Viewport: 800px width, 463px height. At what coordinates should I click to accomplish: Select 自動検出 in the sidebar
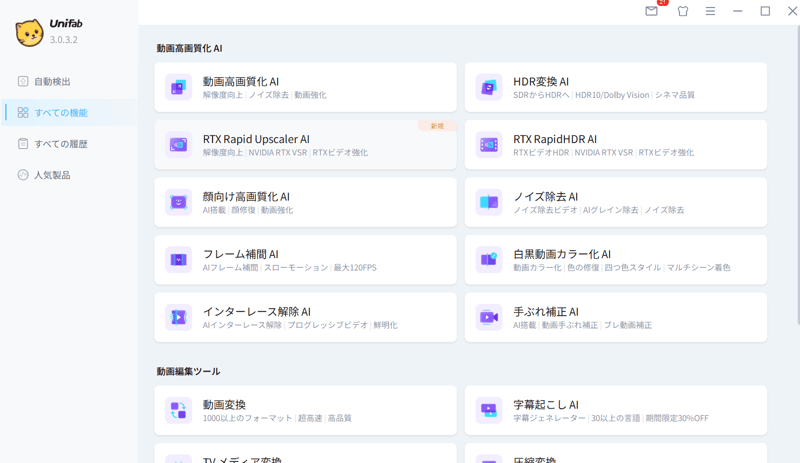(52, 81)
